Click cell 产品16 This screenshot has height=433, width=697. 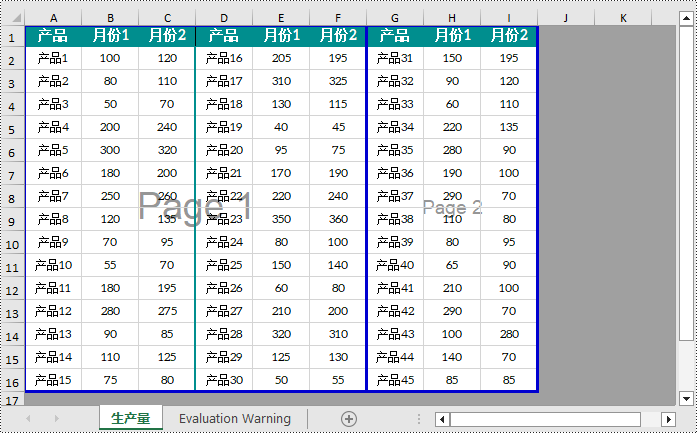[x=224, y=58]
